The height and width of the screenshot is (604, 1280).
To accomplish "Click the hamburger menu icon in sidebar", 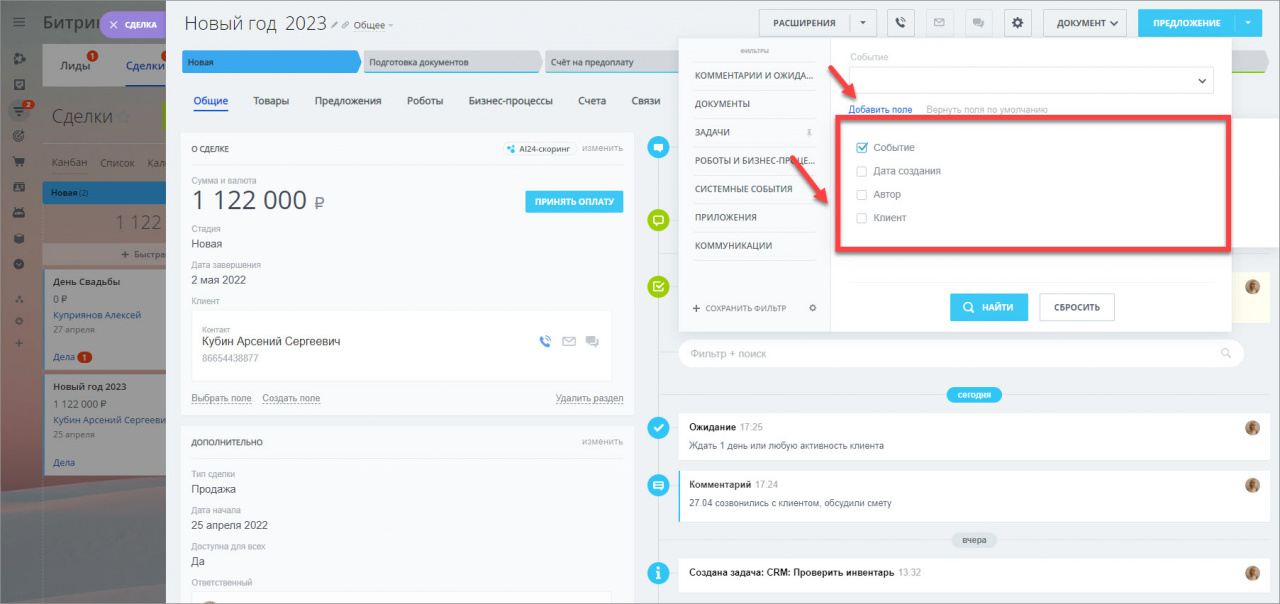I will tap(19, 22).
